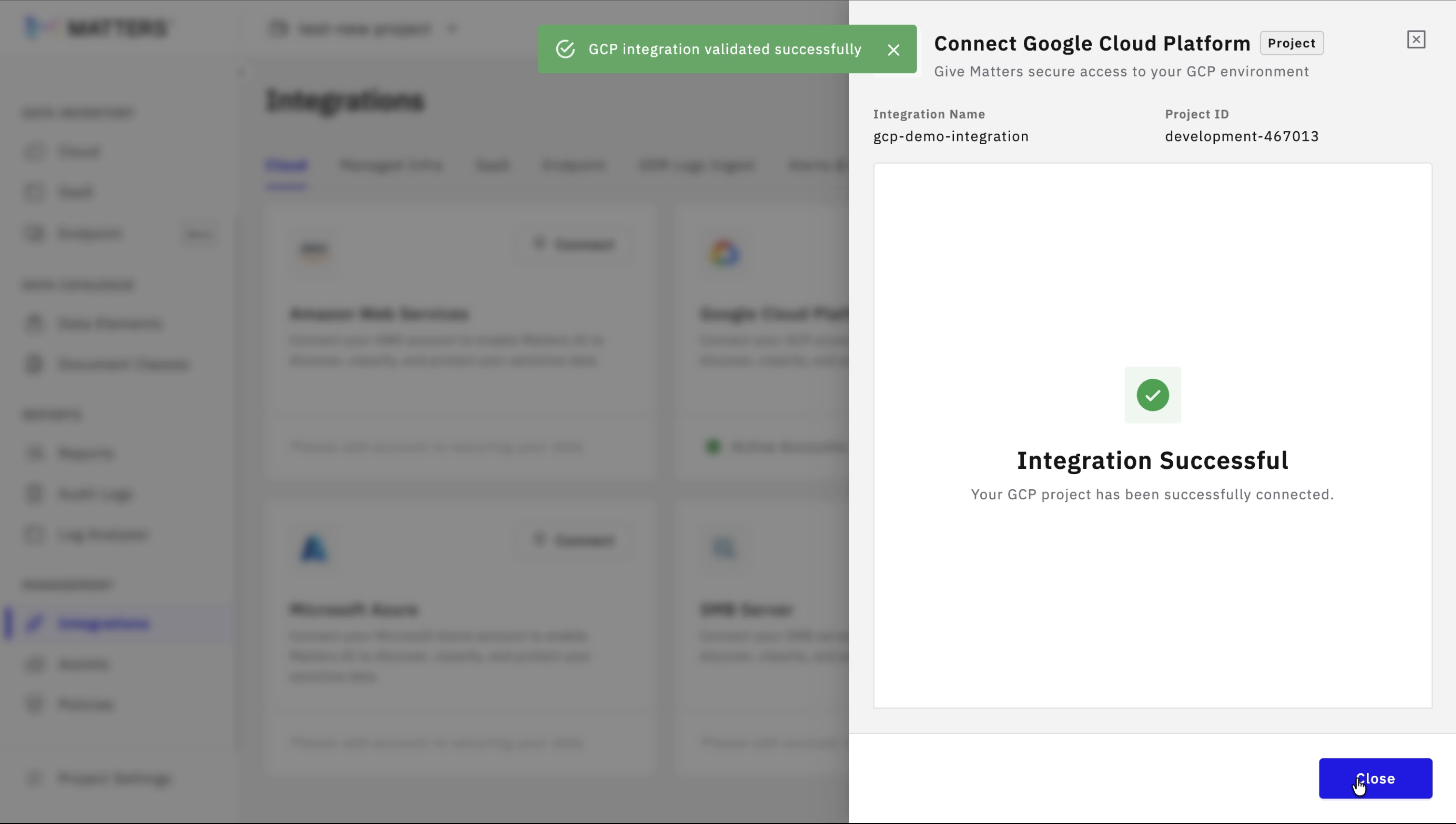Switch to the Cloud tab on the Integrations page
The image size is (1456, 824).
click(287, 165)
